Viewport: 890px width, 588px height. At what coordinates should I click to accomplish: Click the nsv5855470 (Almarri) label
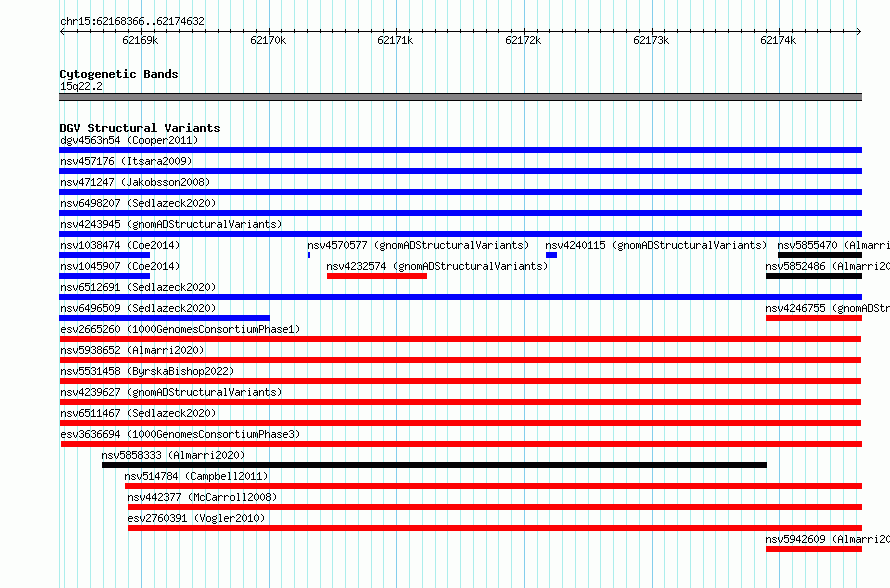(833, 245)
